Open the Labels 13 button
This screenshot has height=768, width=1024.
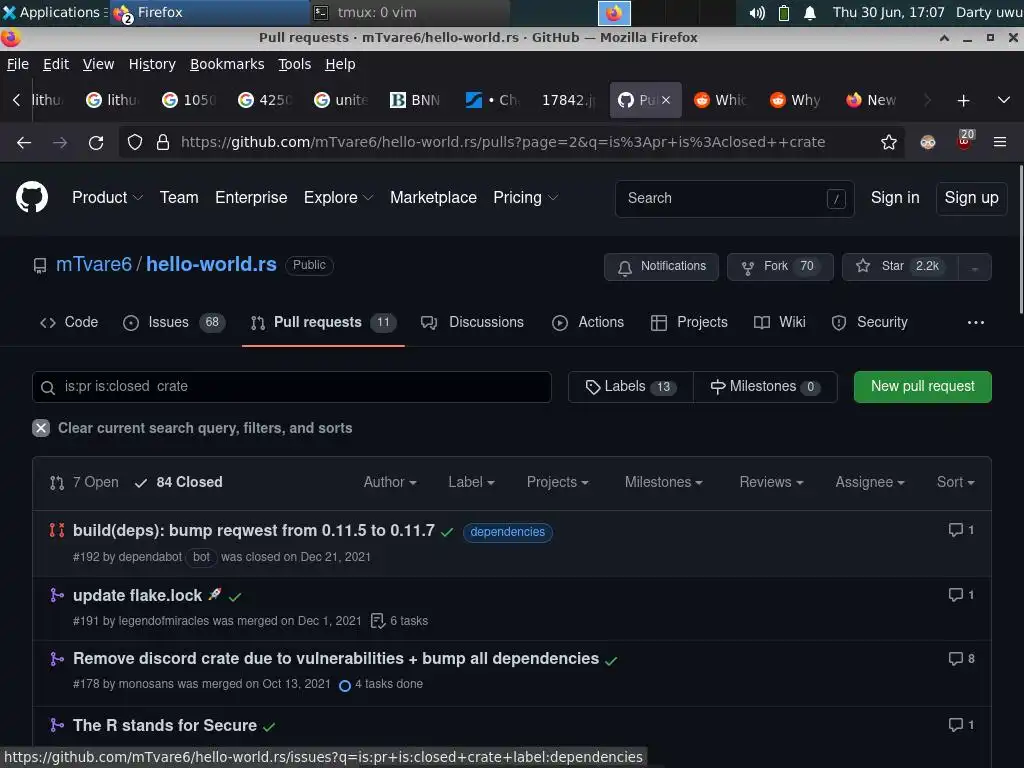630,387
